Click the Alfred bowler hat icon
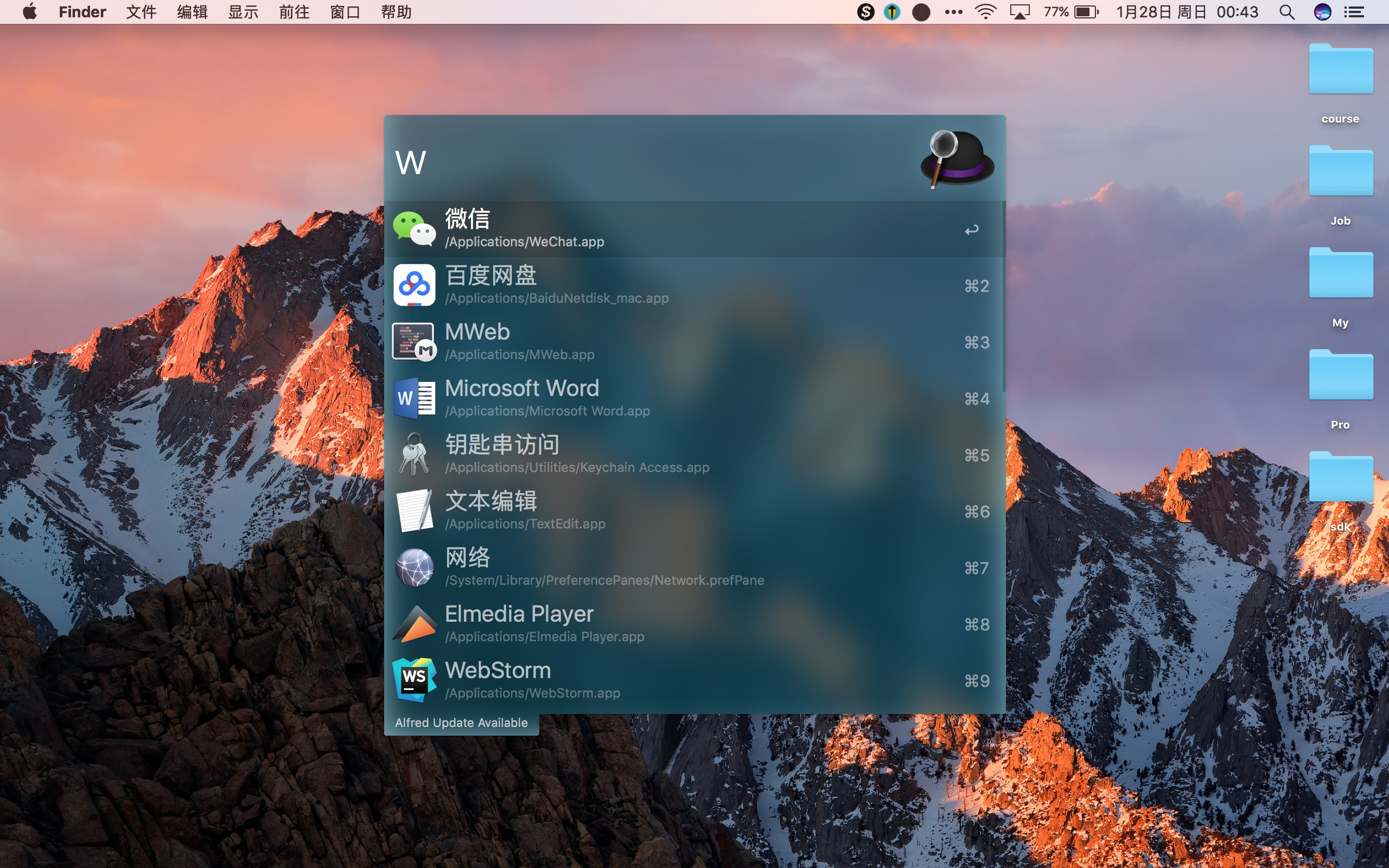 [956, 159]
